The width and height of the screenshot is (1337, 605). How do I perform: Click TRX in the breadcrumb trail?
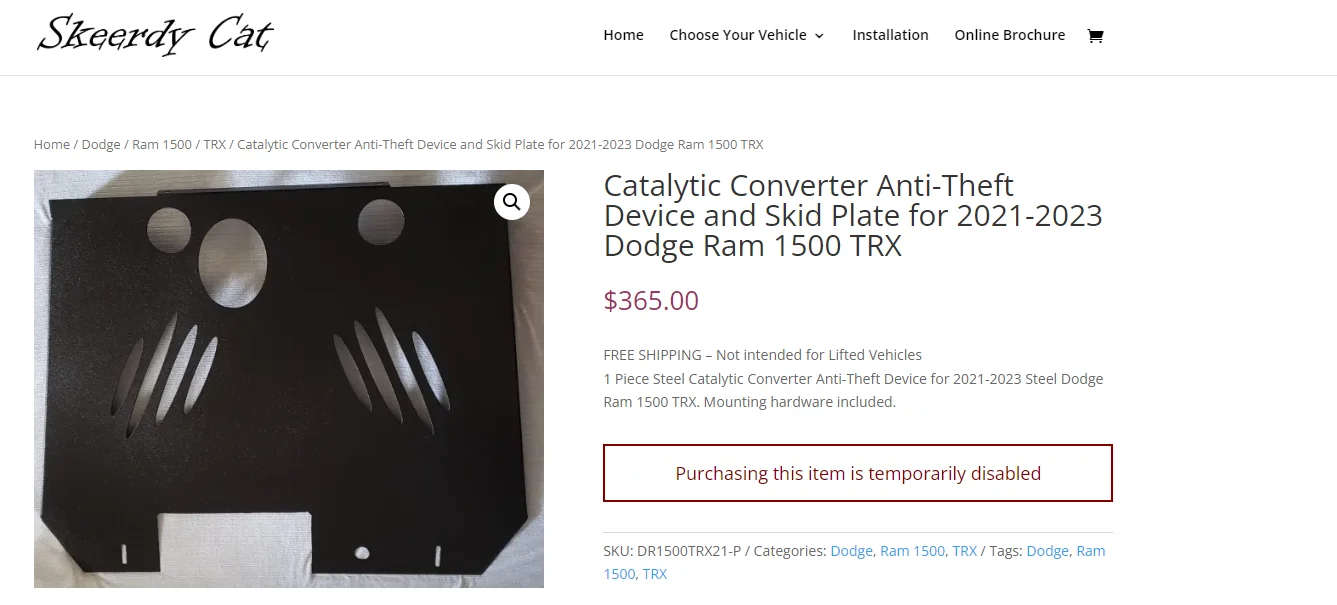(214, 144)
